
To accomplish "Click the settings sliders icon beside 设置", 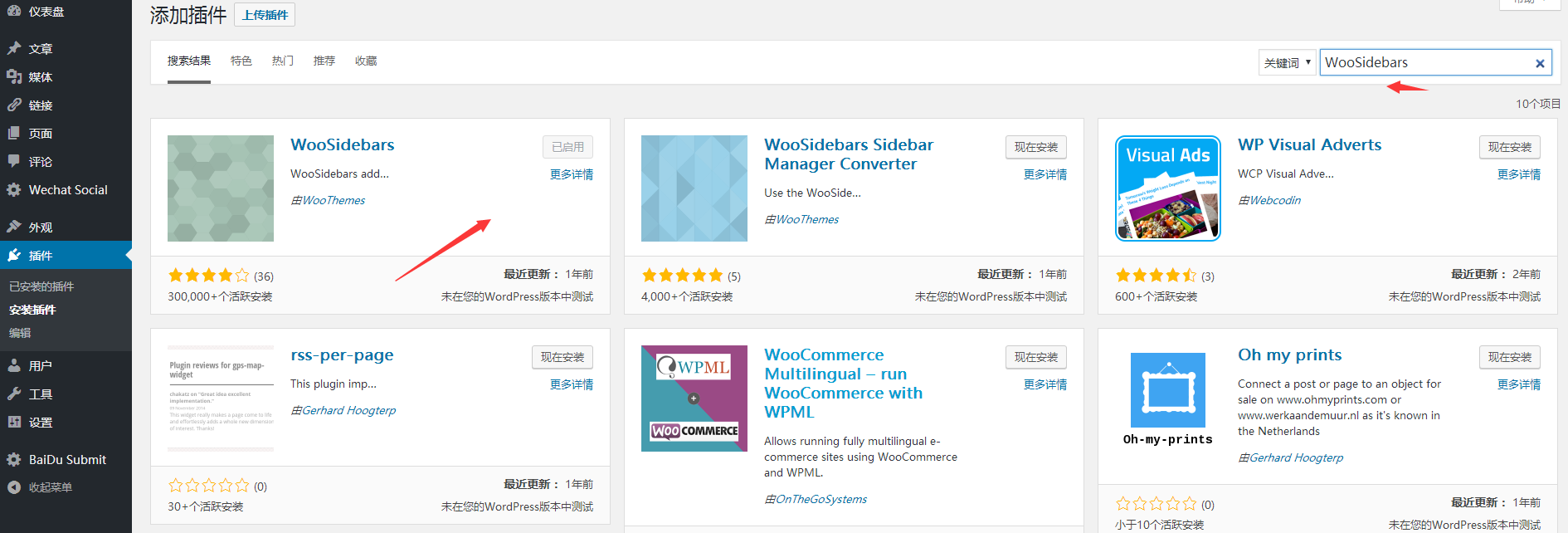I will [x=14, y=422].
